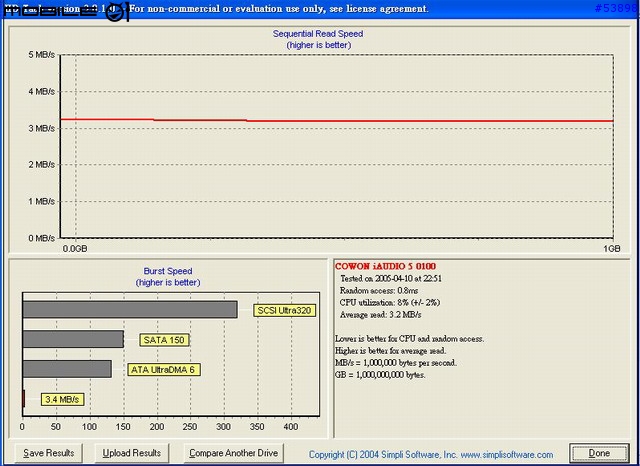Image resolution: width=640 pixels, height=466 pixels.
Task: Click the 5 MB/s axis label
Action: pyautogui.click(x=42, y=55)
